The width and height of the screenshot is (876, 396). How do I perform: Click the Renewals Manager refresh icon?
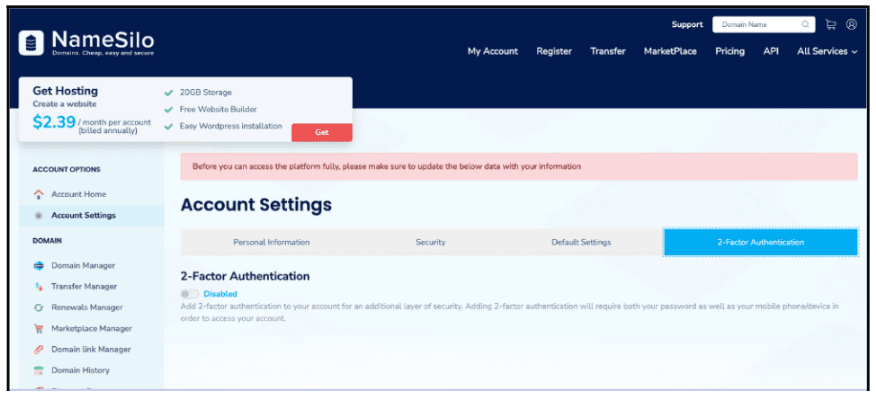39,308
